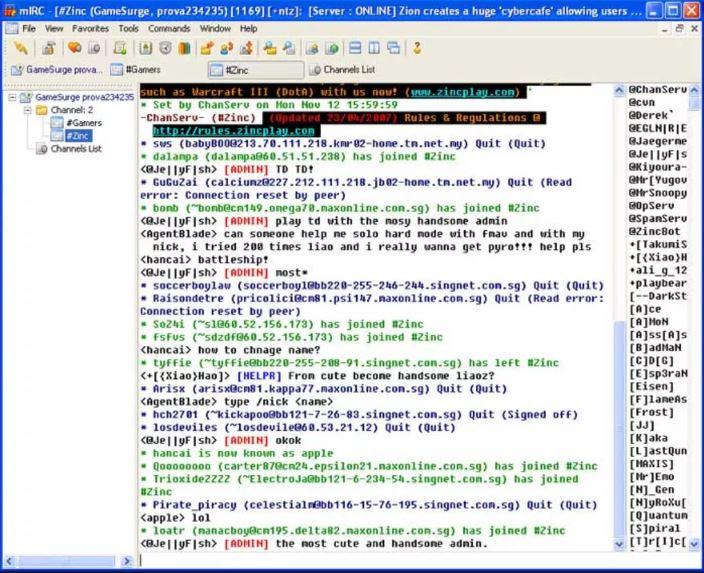Click the Timer clock icon
This screenshot has width=704, height=573.
165,48
